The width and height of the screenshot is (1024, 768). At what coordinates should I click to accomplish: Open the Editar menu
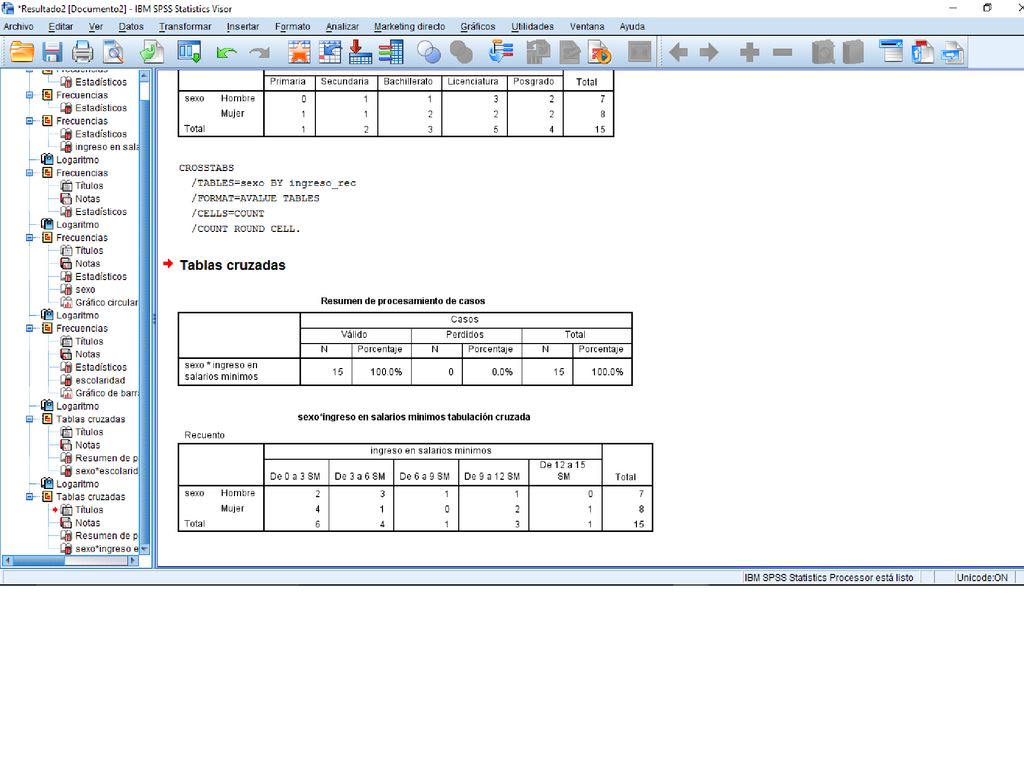point(61,27)
